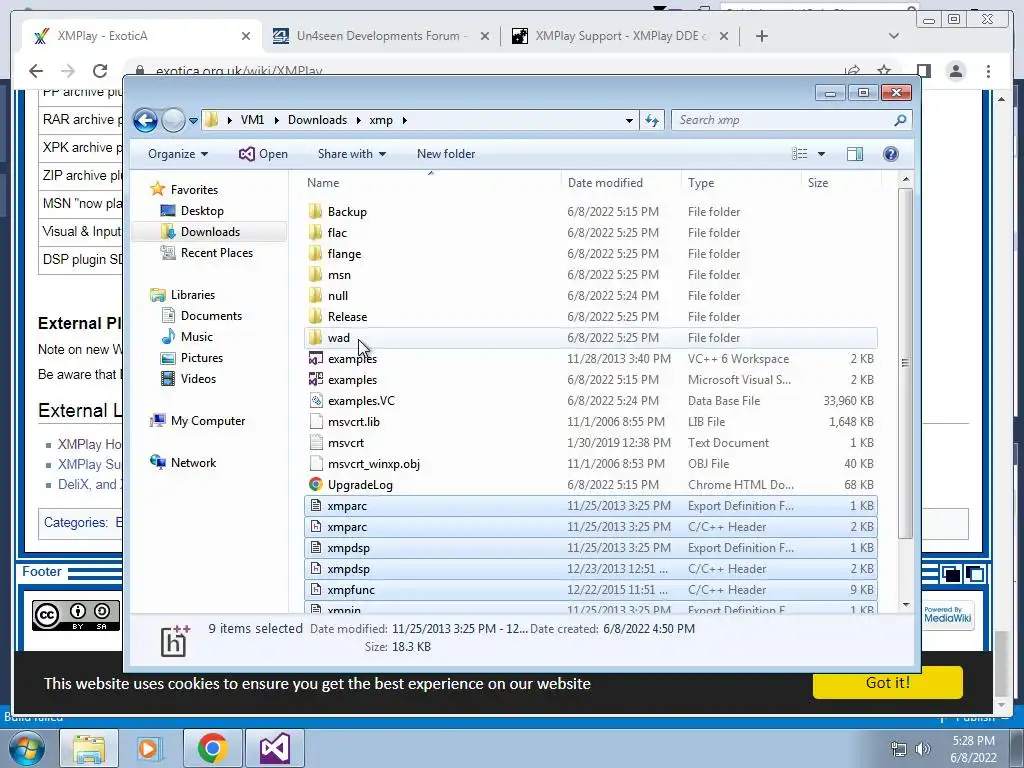Viewport: 1024px width, 768px height.
Task: Open a new Chrome tab
Action: click(761, 36)
